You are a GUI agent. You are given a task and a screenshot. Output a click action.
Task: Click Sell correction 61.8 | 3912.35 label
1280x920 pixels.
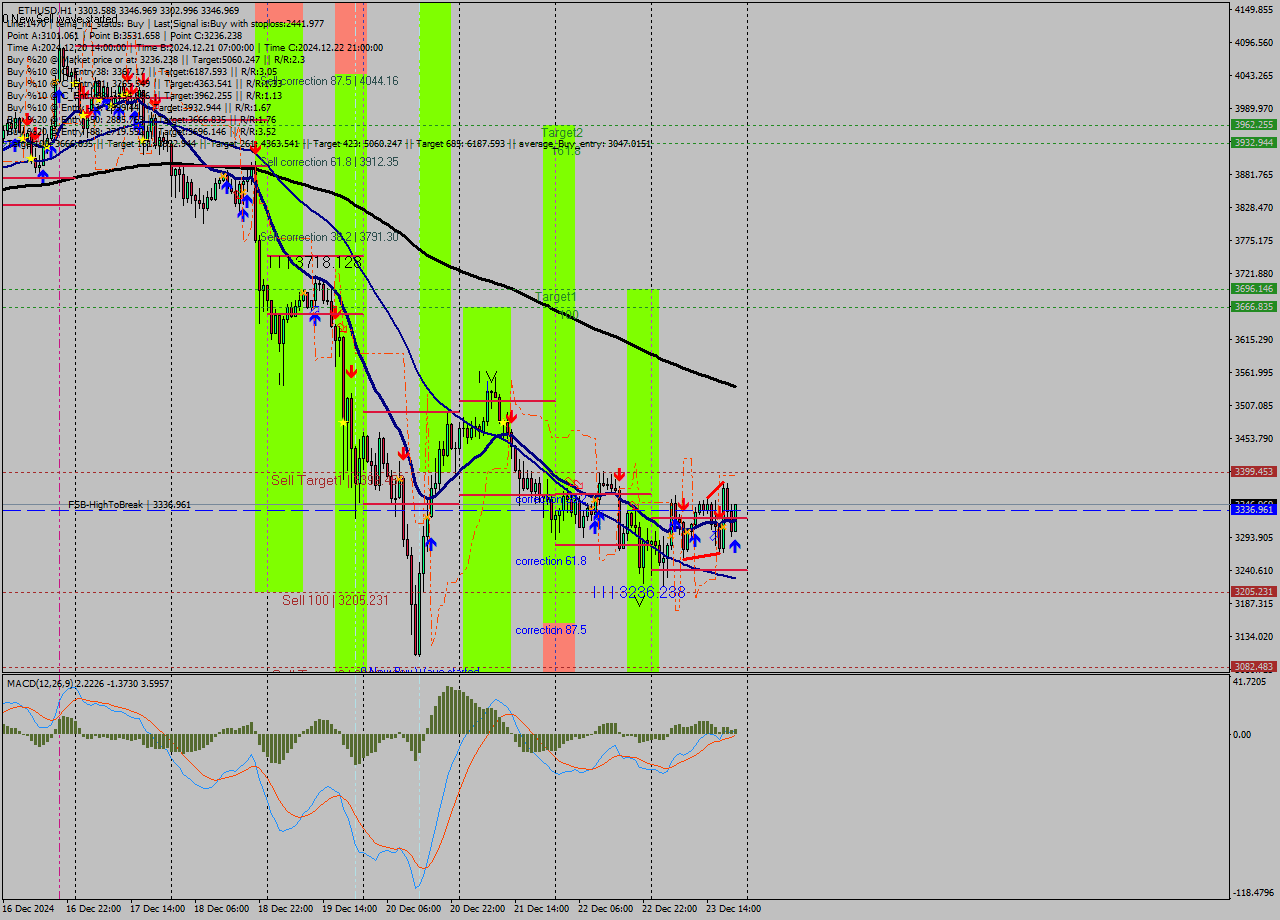click(x=330, y=162)
